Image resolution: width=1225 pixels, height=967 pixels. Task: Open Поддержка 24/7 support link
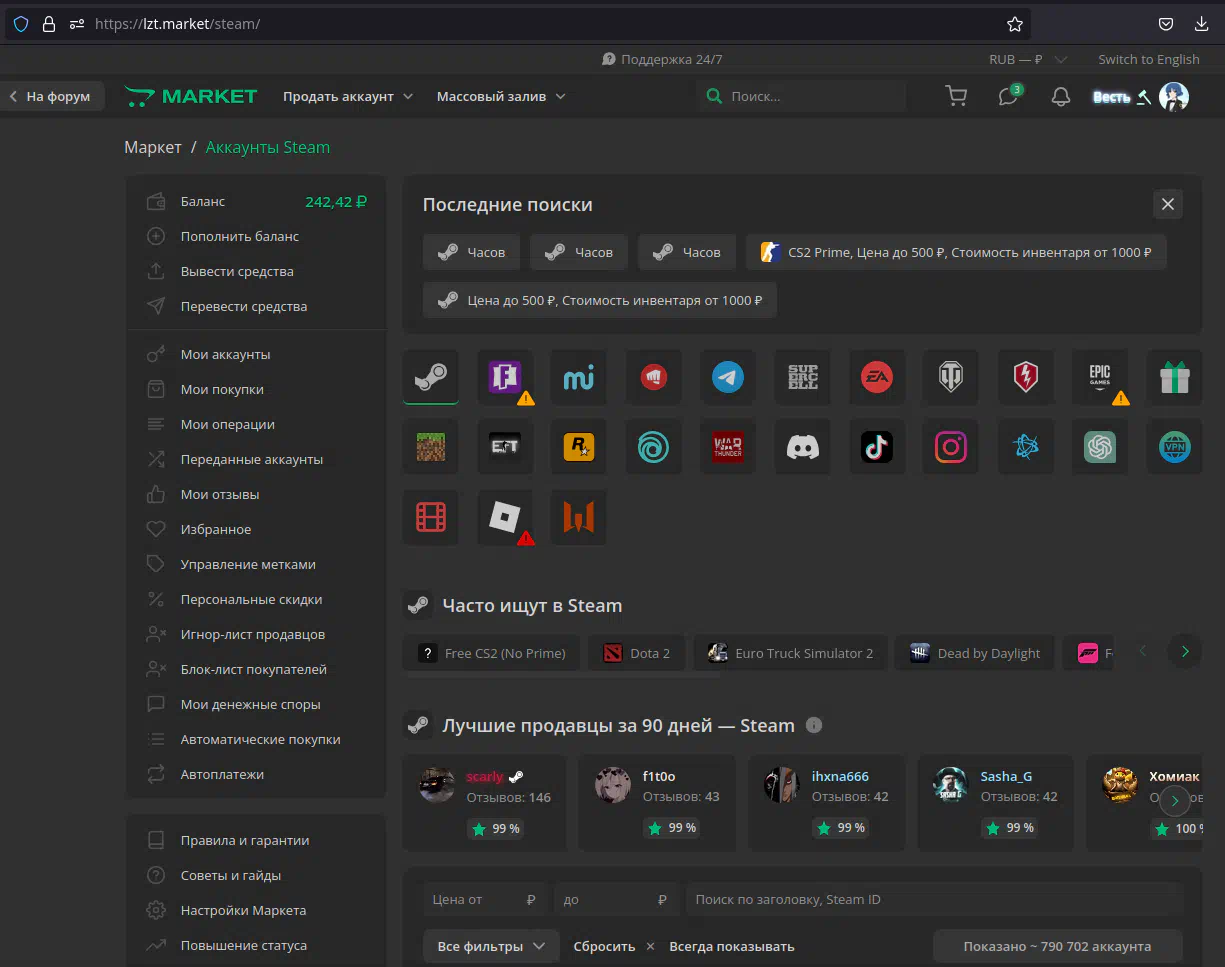pos(662,59)
